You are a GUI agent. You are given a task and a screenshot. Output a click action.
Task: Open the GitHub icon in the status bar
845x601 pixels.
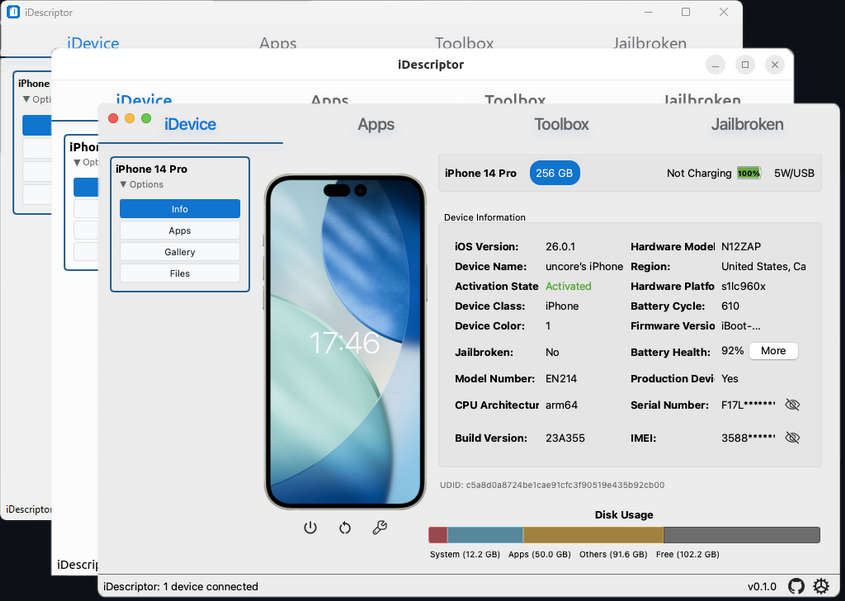point(796,586)
